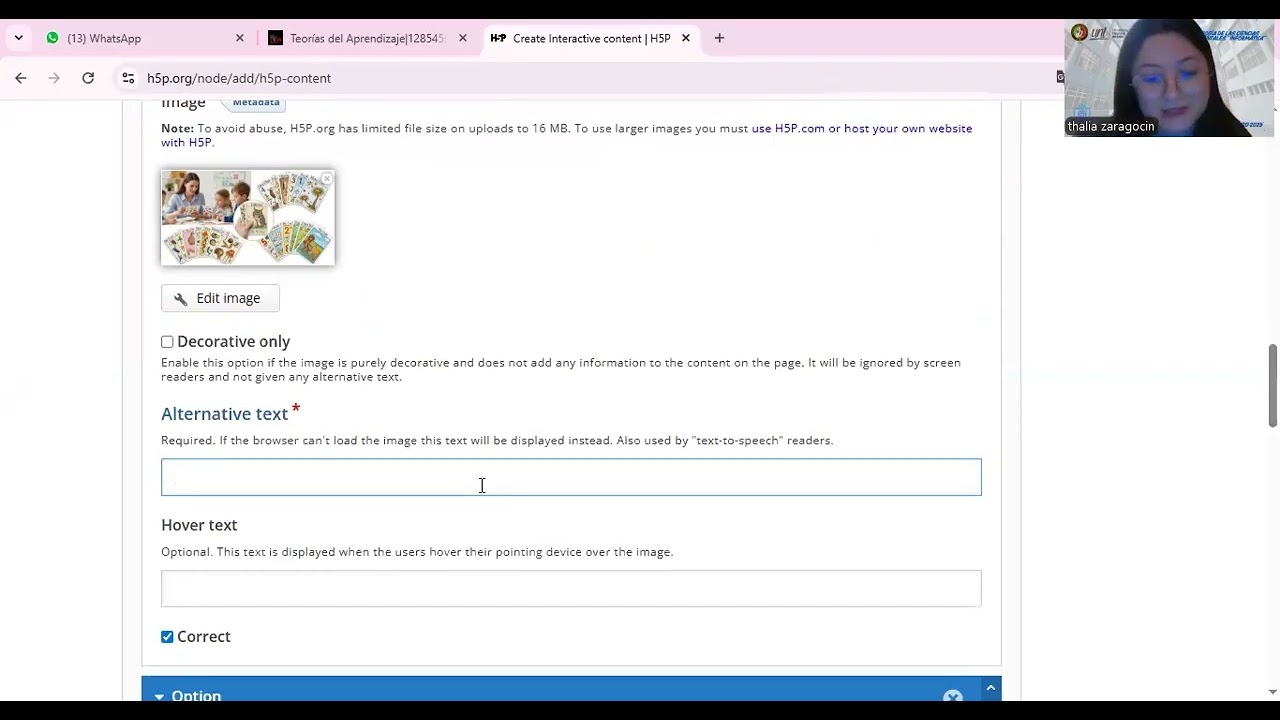Switch to Teorías del Aprendizaje tab

(366, 38)
